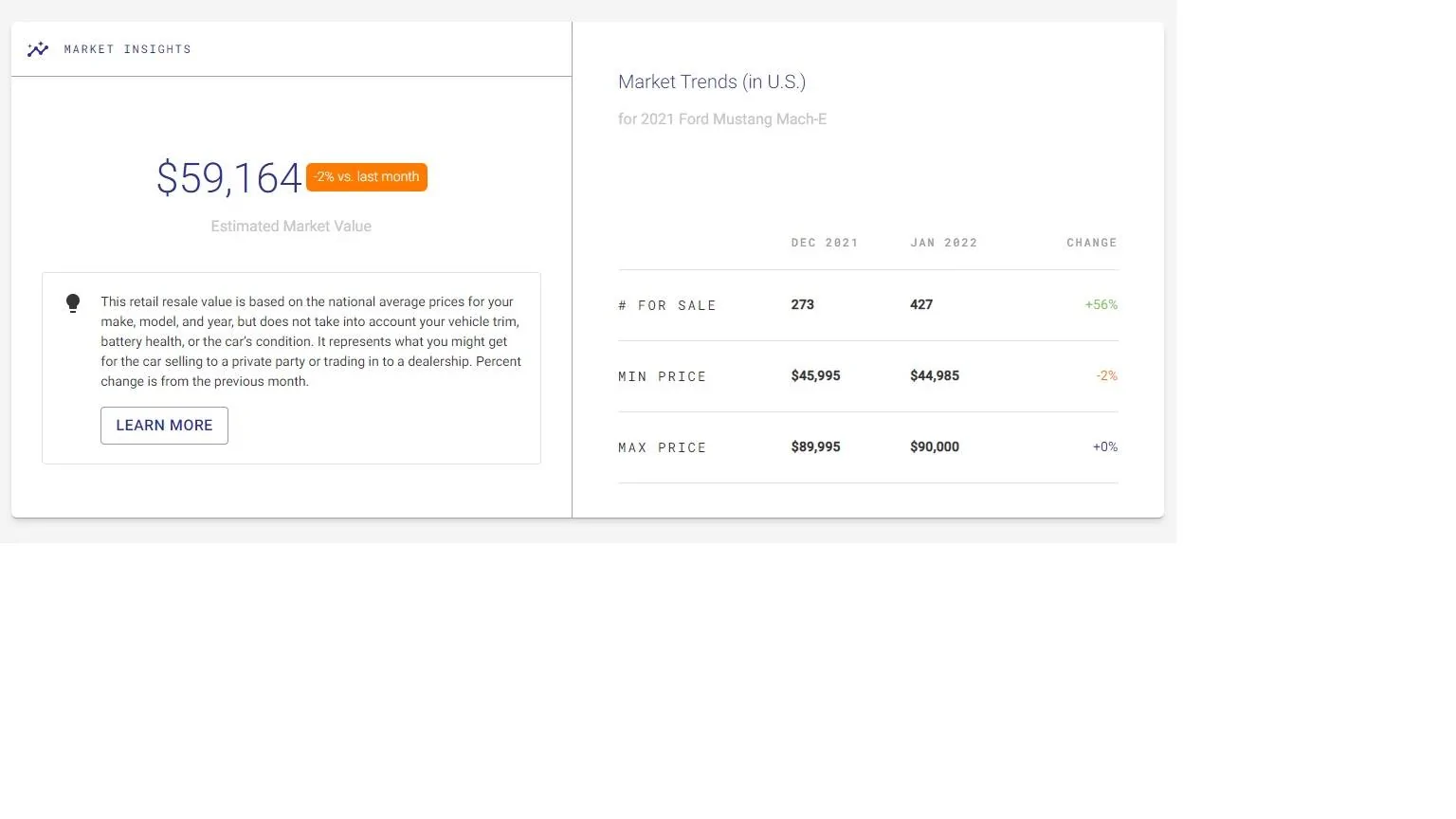
Task: Click the CHANGE column header
Action: pos(1092,243)
